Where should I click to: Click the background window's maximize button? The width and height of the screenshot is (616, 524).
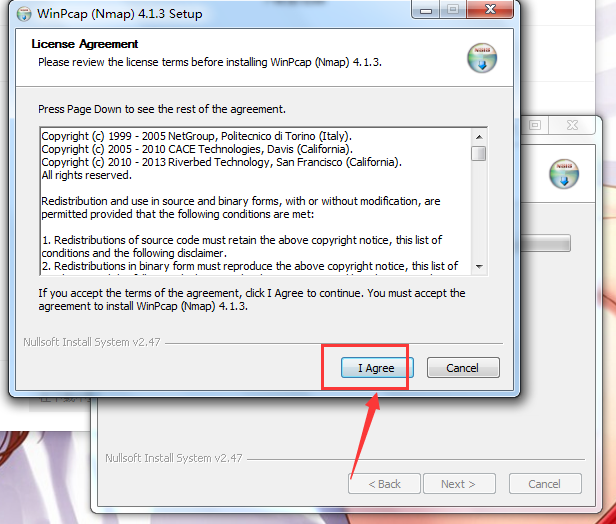[x=535, y=125]
